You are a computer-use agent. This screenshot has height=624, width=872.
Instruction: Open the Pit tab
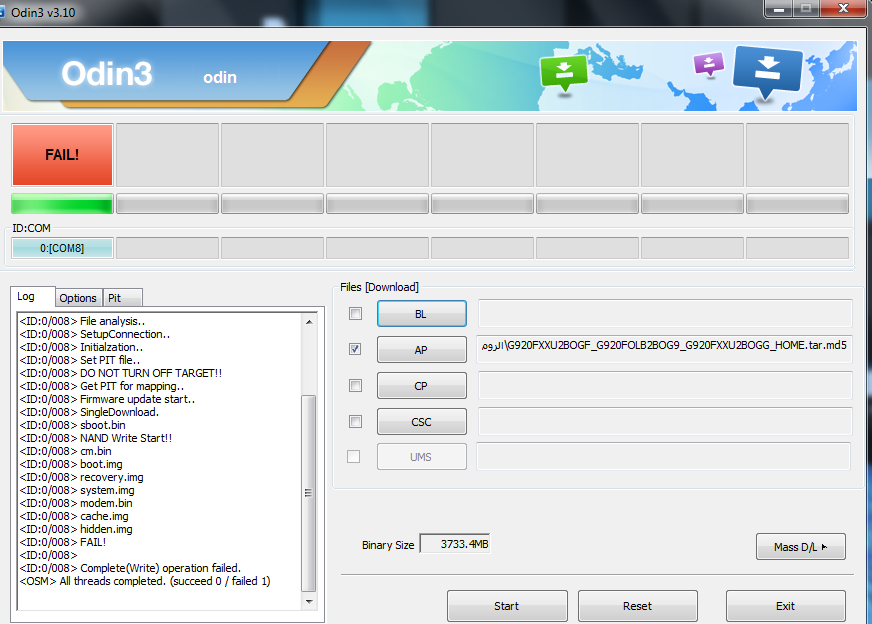point(122,298)
